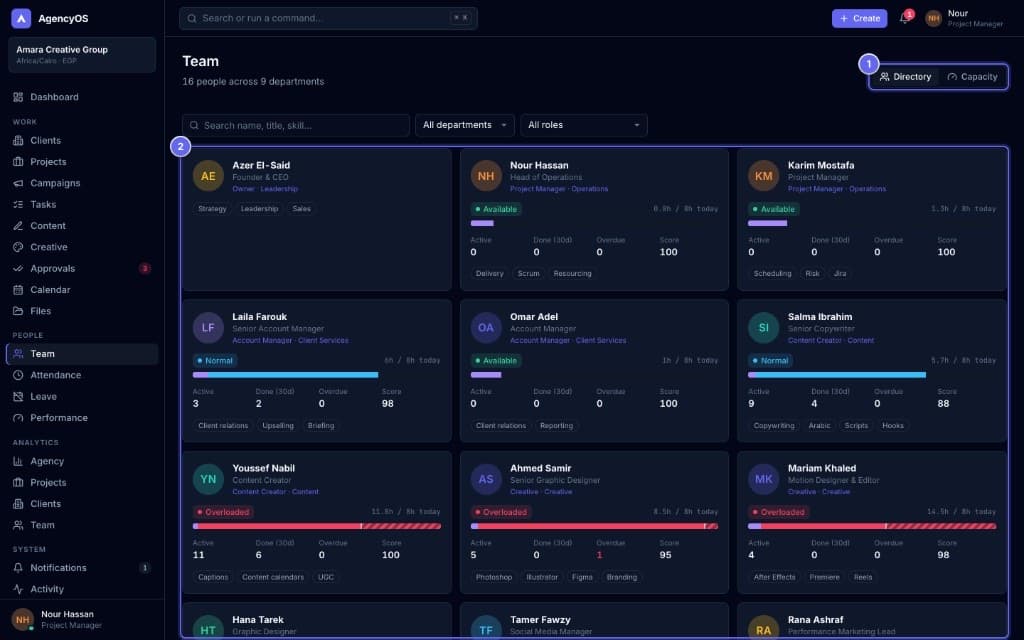Switch to the Capacity view
Screen dimensions: 1024x640
[972, 76]
